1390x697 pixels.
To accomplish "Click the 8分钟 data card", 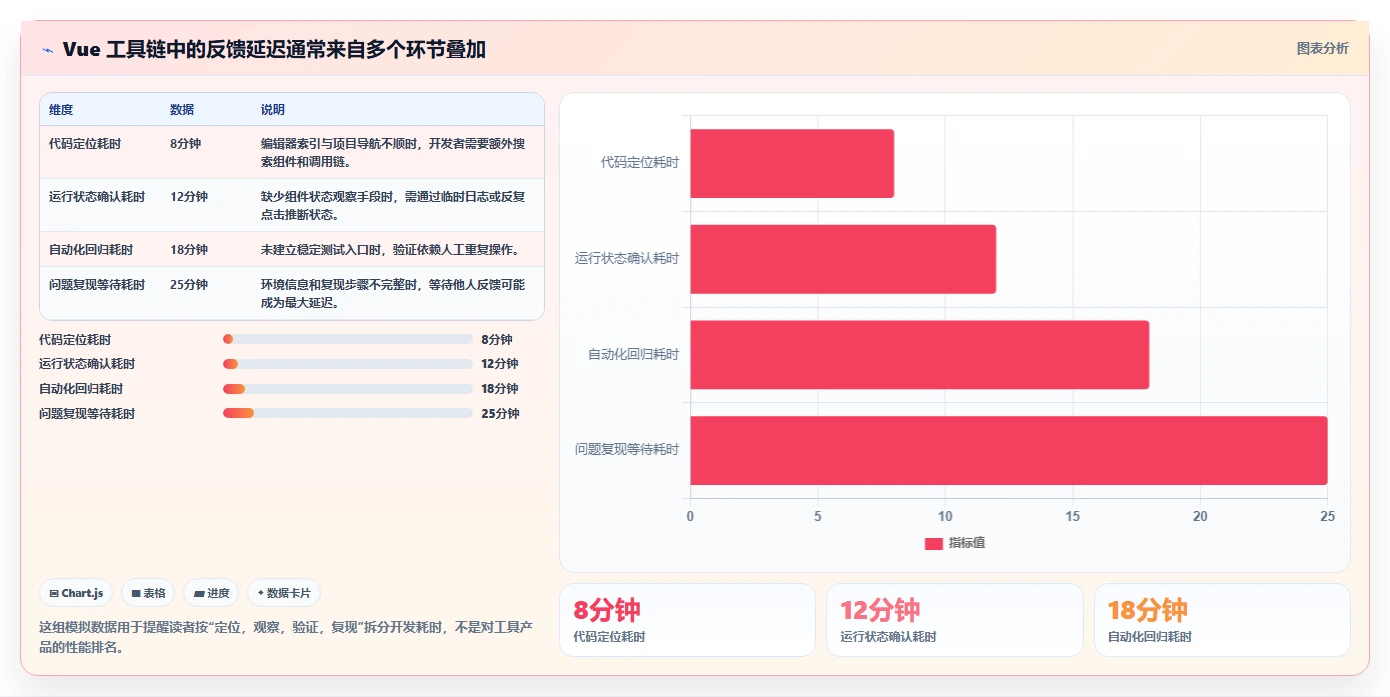I will coord(687,620).
